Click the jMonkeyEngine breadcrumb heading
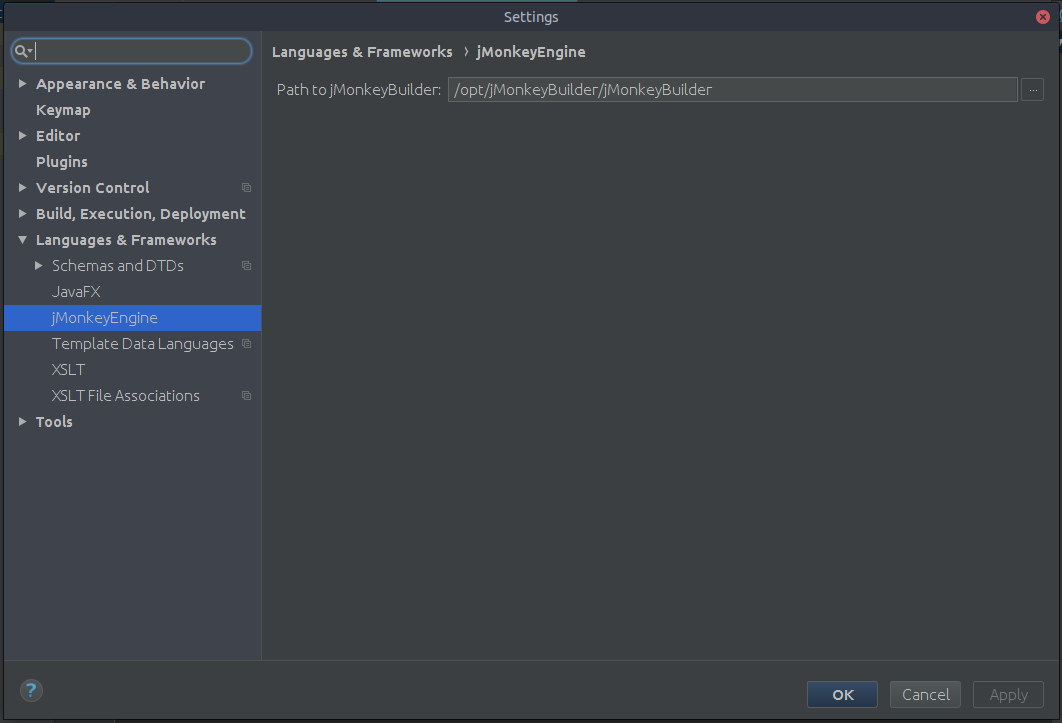 531,52
